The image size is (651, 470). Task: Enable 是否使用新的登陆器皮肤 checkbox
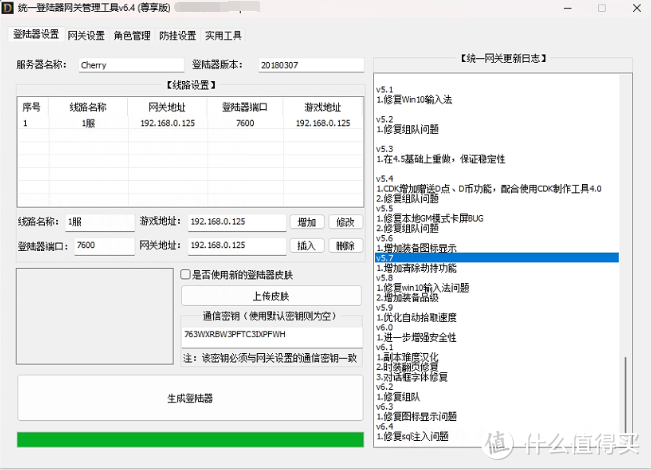pyautogui.click(x=186, y=274)
